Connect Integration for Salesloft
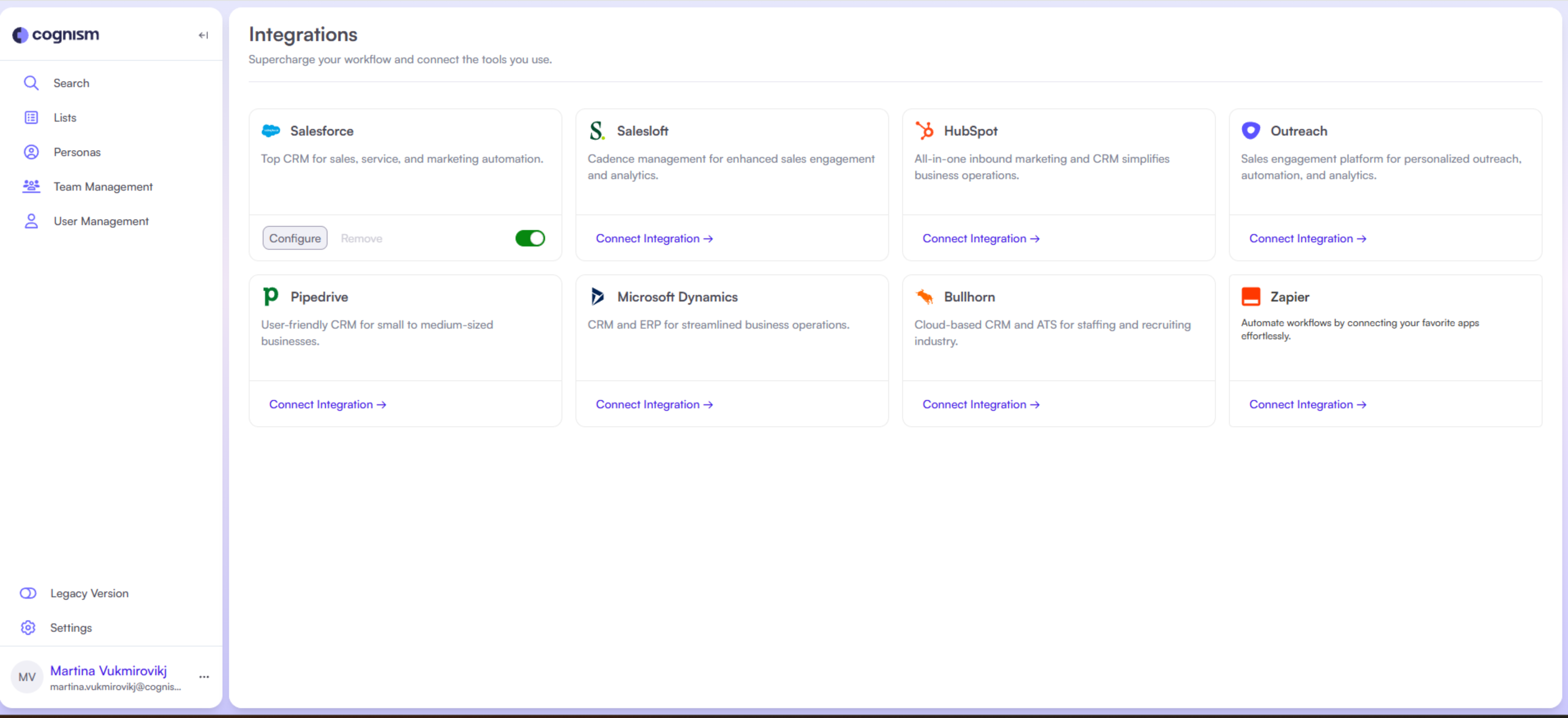The width and height of the screenshot is (1568, 718). pos(655,238)
